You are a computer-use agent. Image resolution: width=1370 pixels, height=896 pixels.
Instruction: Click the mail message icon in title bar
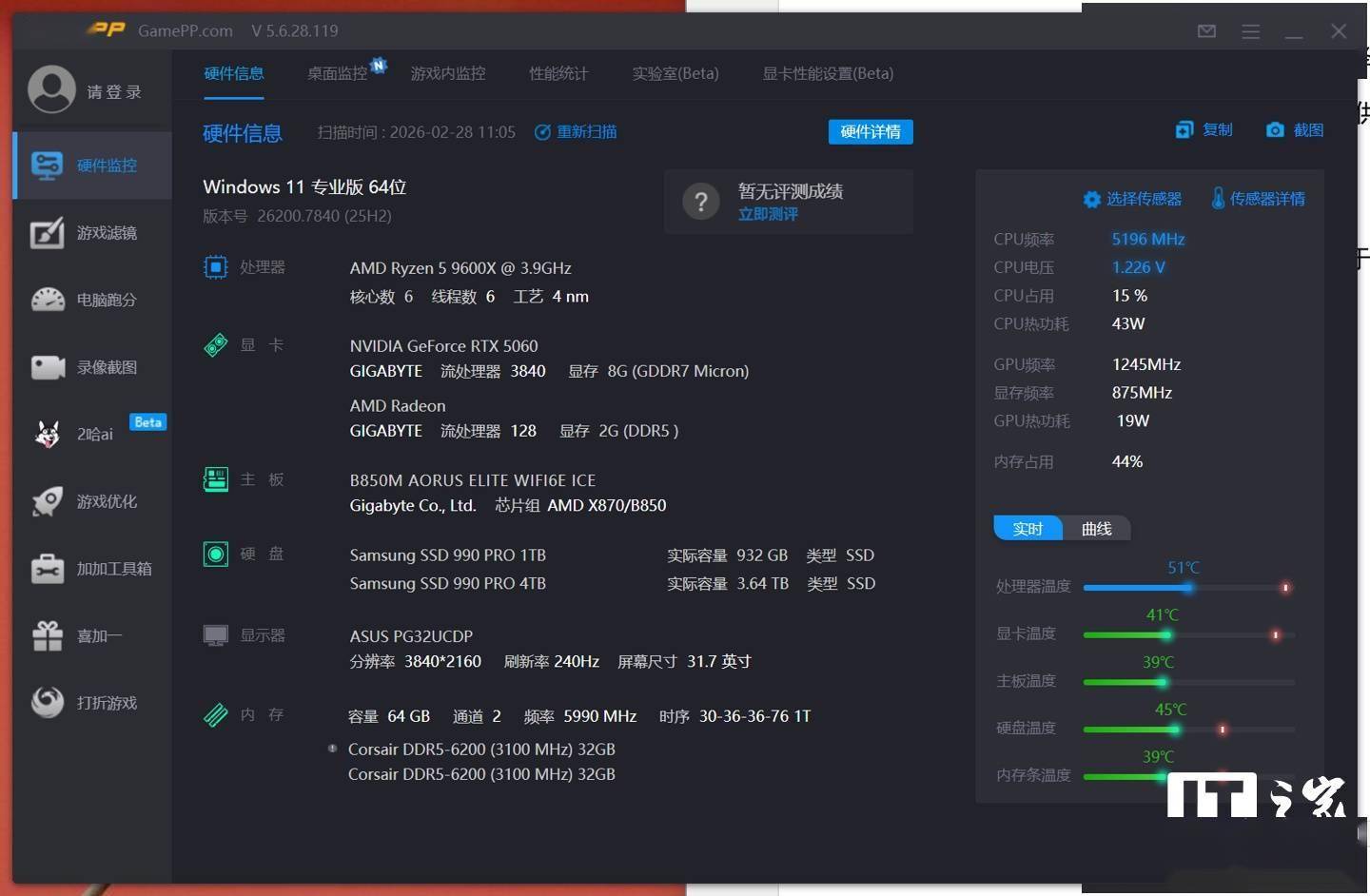pyautogui.click(x=1206, y=31)
